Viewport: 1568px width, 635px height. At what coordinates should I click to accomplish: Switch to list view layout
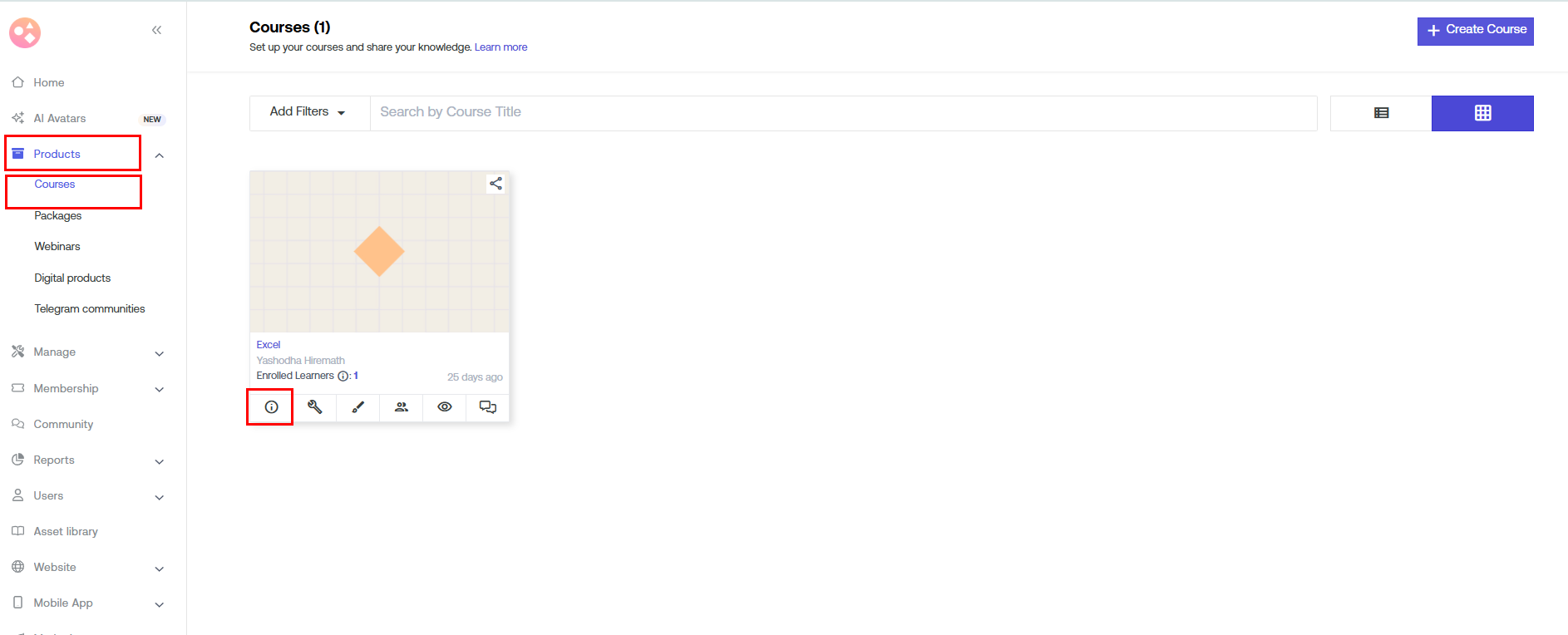tap(1381, 113)
